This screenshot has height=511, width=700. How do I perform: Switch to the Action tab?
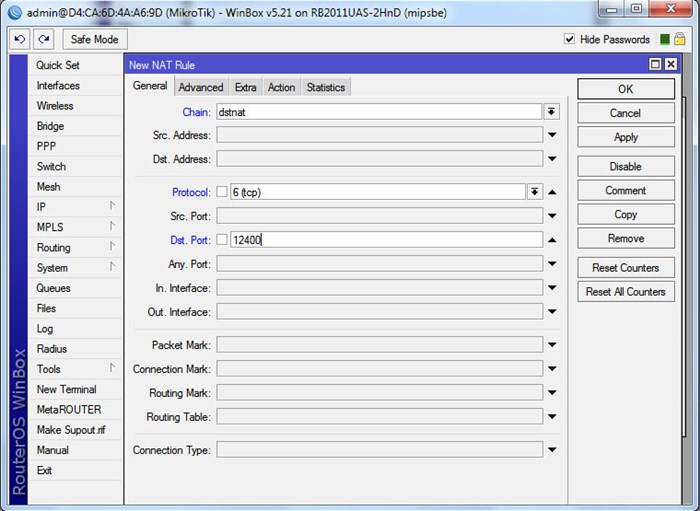click(x=281, y=87)
